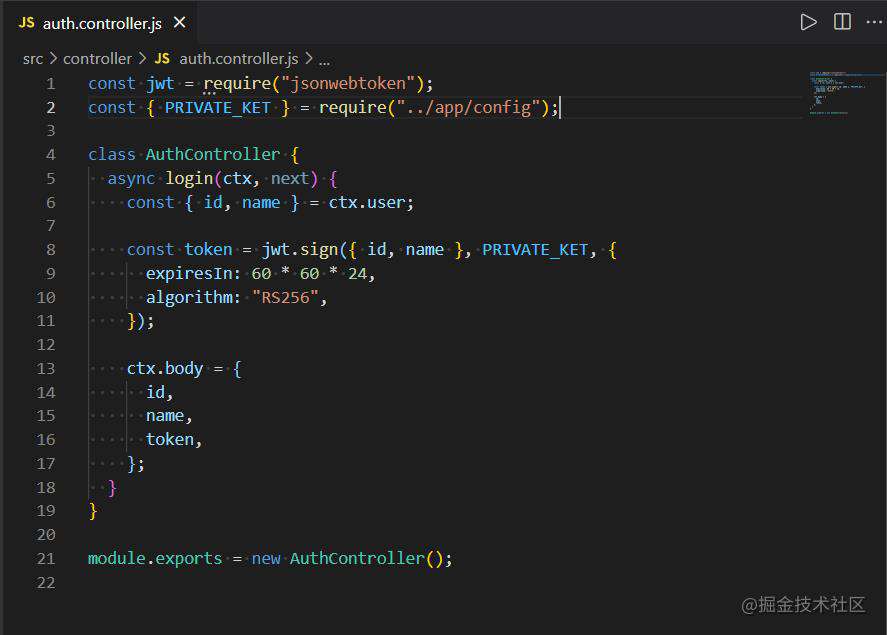Click AuthController in the class declaration
887x635 pixels.
point(213,154)
